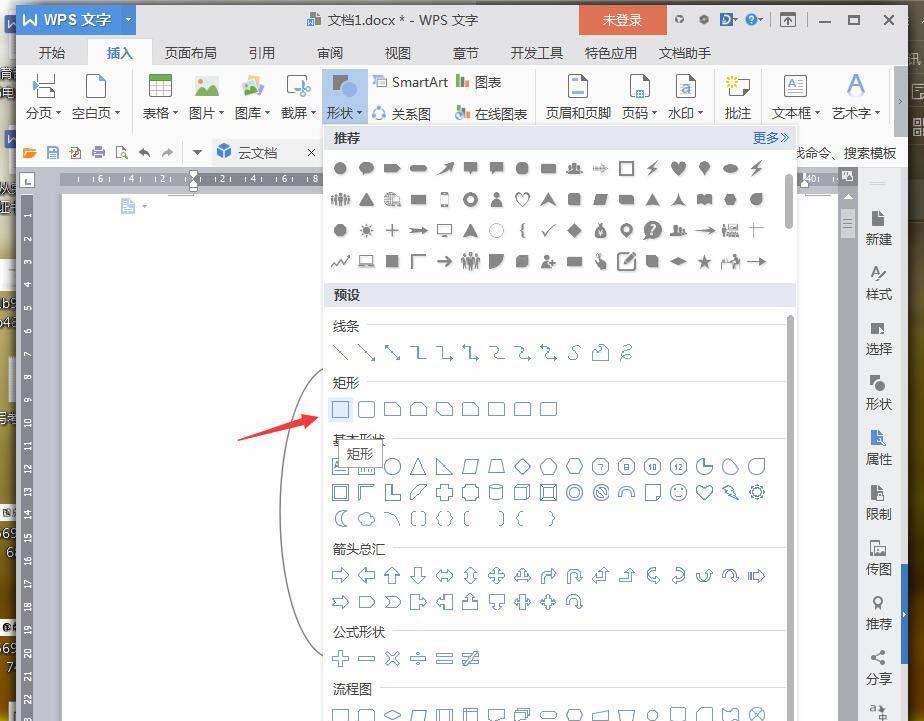Pick the smiley face basic shape
Viewport: 924px width, 721px height.
[x=678, y=492]
